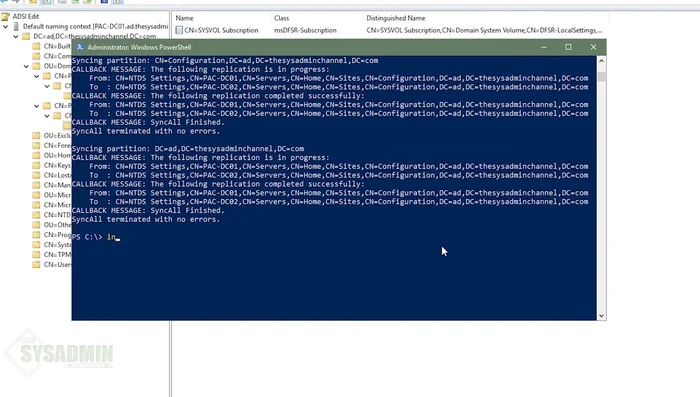Click the PowerShell icon in title bar

pyautogui.click(x=80, y=47)
